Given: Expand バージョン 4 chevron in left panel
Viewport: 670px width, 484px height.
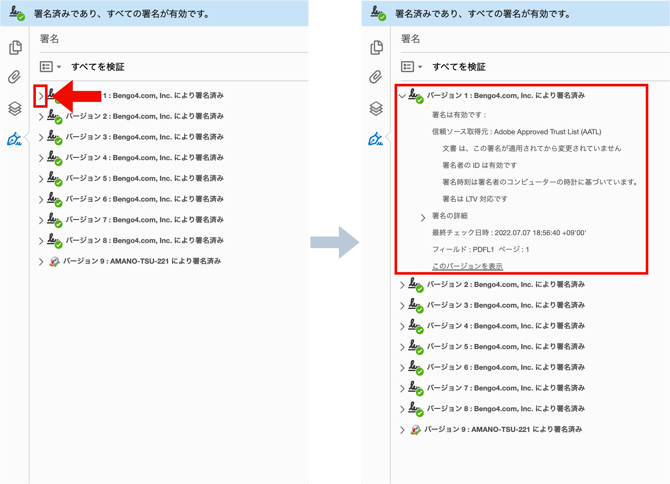Looking at the screenshot, I should pyautogui.click(x=41, y=158).
